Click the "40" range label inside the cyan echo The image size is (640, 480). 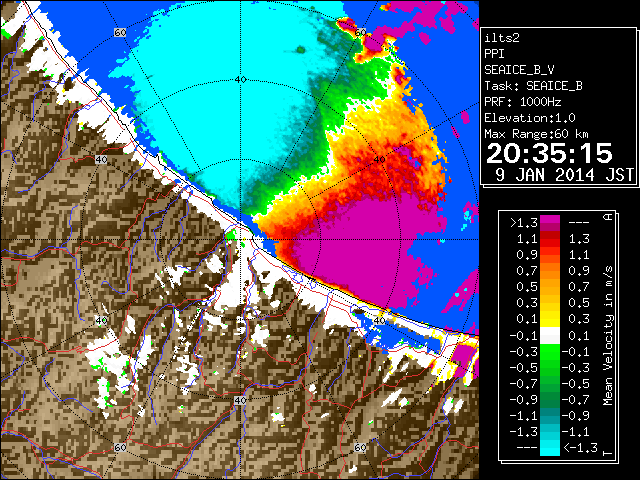pyautogui.click(x=240, y=79)
